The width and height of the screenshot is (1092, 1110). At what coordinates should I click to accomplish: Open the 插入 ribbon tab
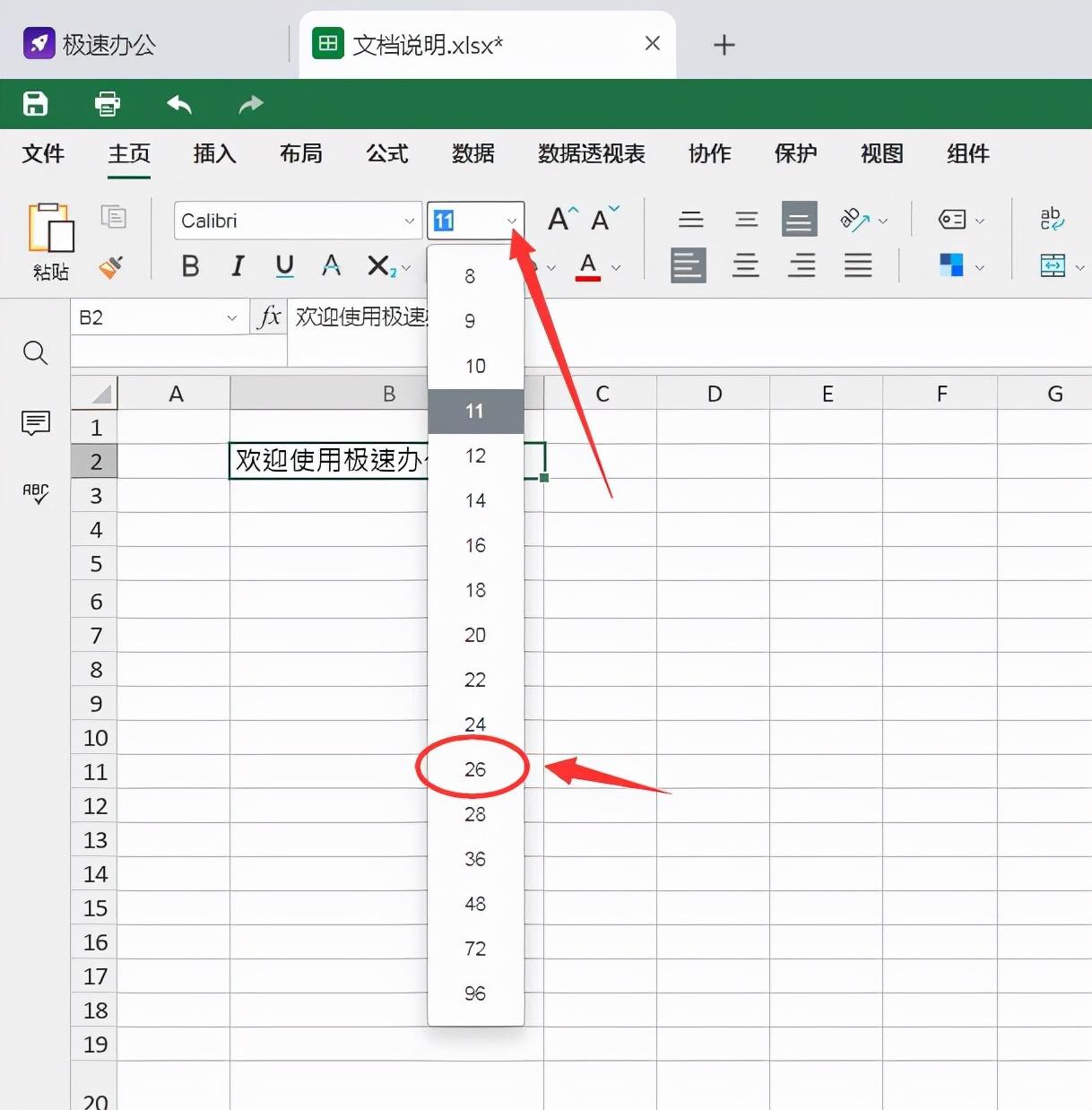214,154
